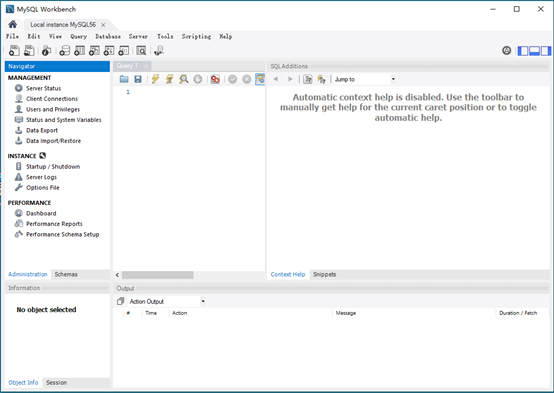This screenshot has width=554, height=393.
Task: Open the Edit menu
Action: 34,36
